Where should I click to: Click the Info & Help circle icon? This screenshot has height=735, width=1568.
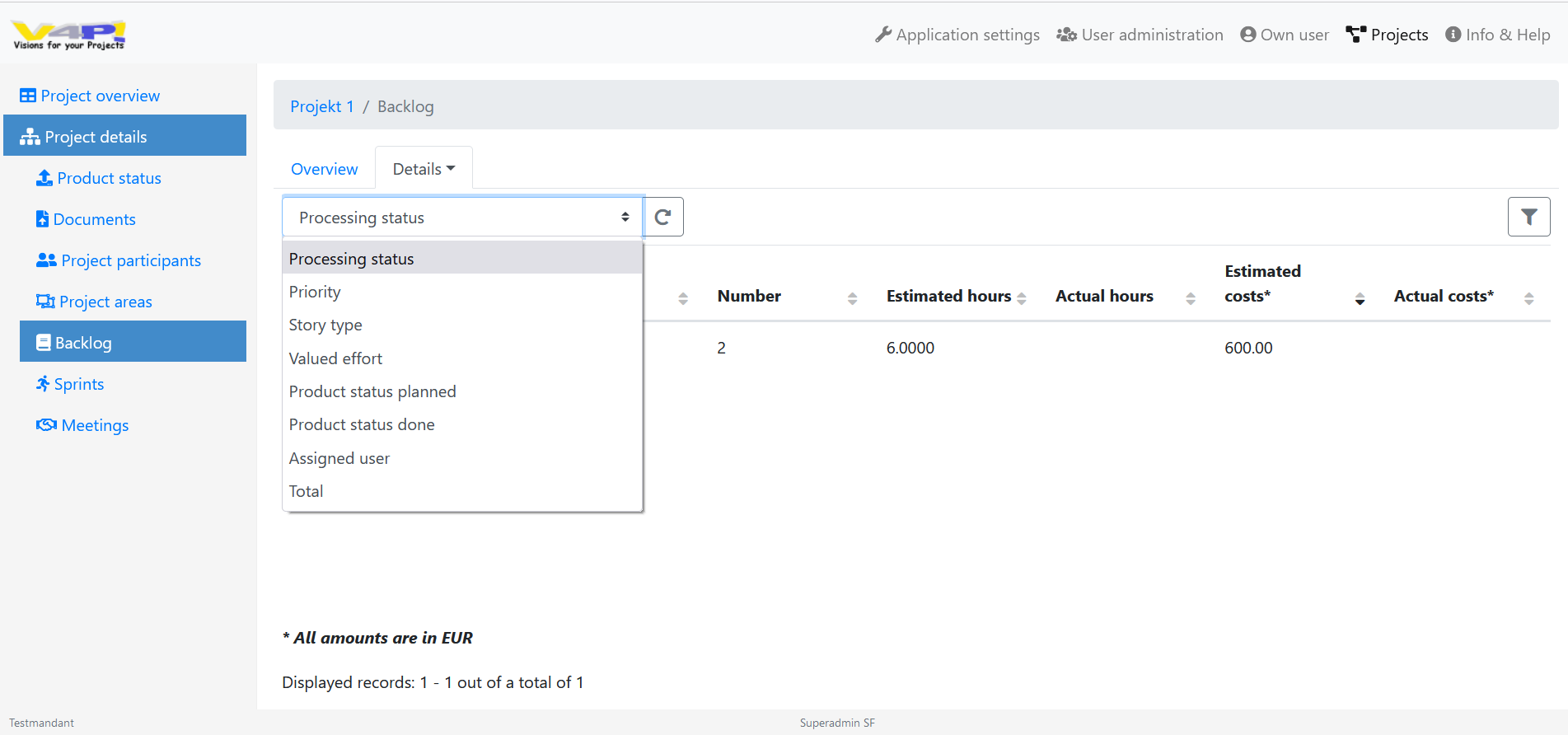click(x=1453, y=35)
